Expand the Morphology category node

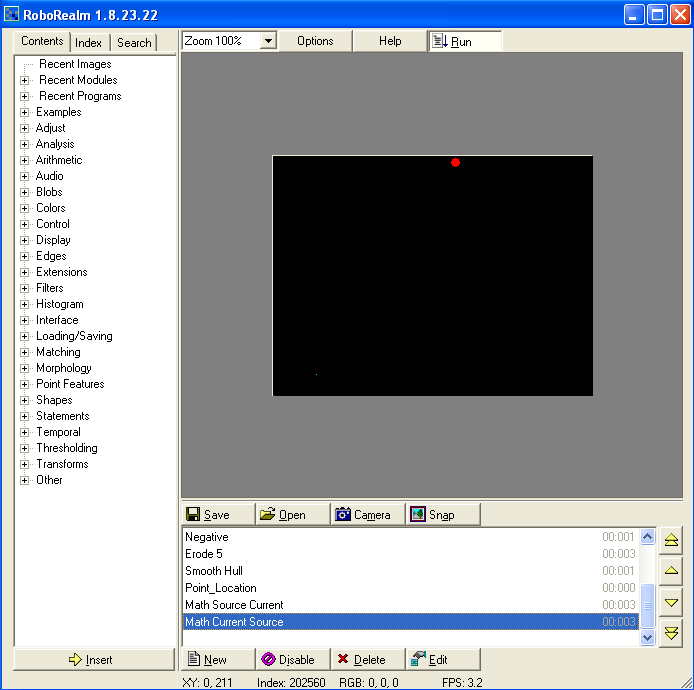coord(25,368)
